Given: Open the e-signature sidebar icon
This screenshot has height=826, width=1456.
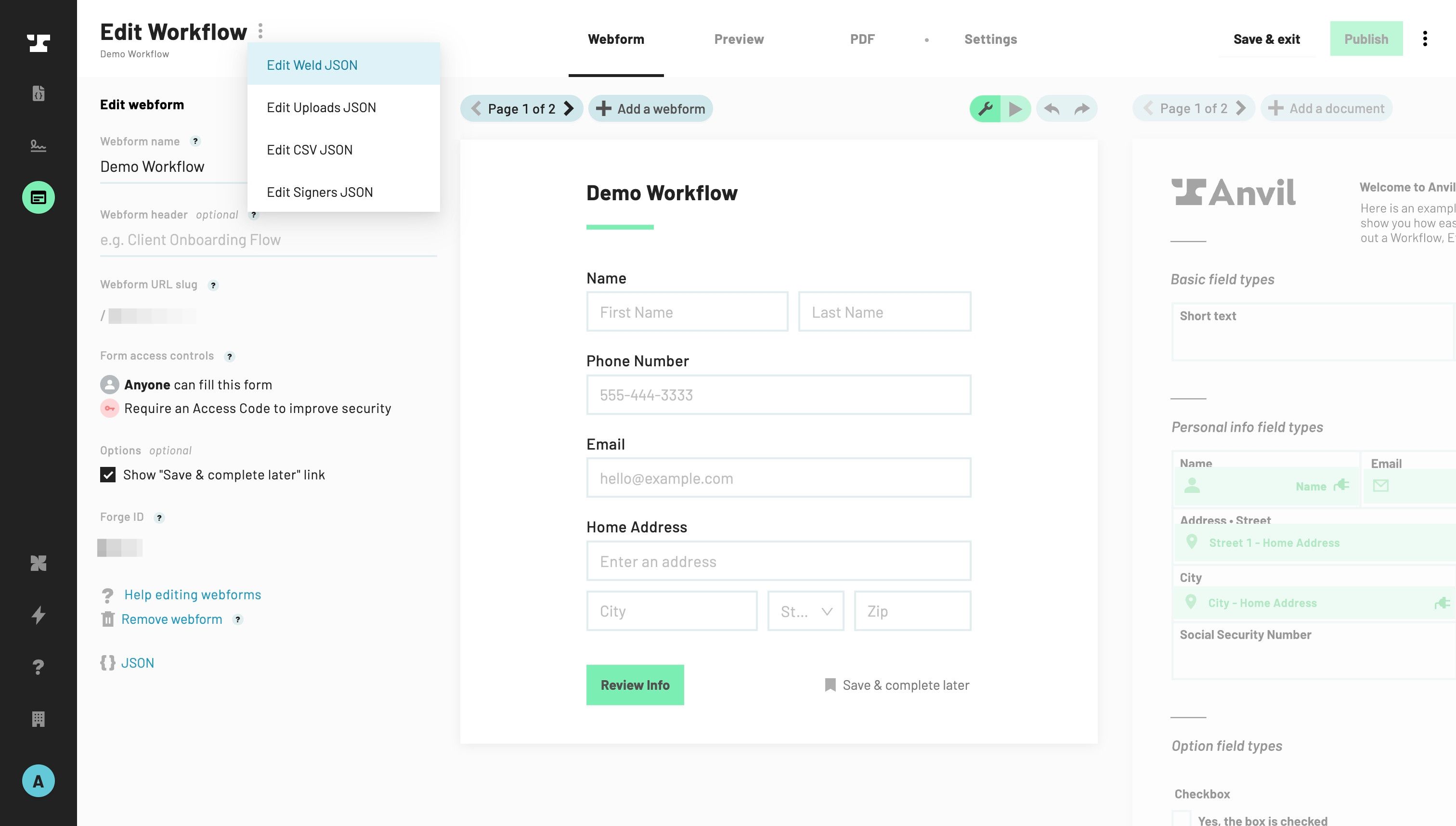Looking at the screenshot, I should pyautogui.click(x=38, y=146).
